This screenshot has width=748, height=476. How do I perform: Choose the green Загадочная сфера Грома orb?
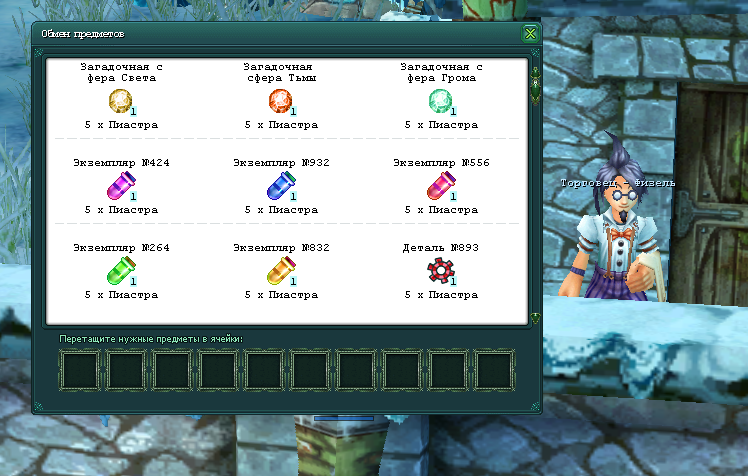click(x=441, y=102)
